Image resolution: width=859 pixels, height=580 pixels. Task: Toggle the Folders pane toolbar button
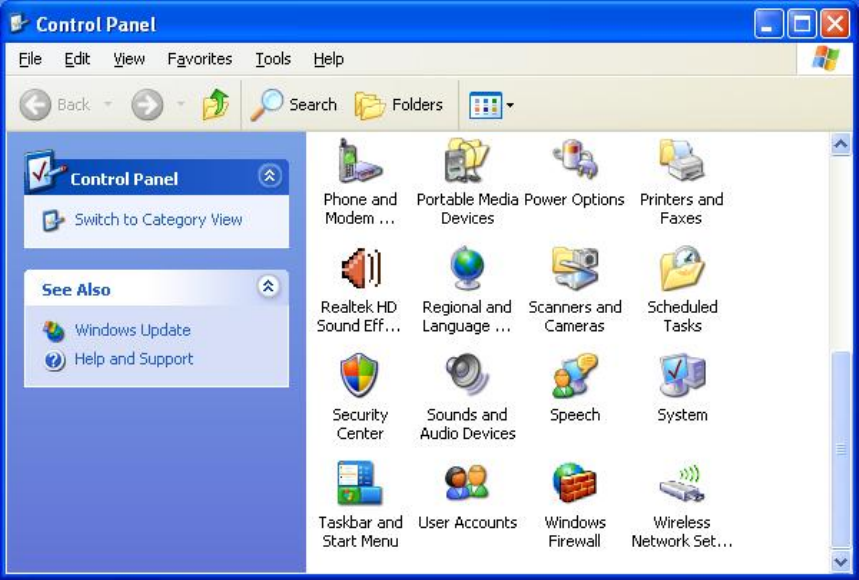pyautogui.click(x=399, y=105)
